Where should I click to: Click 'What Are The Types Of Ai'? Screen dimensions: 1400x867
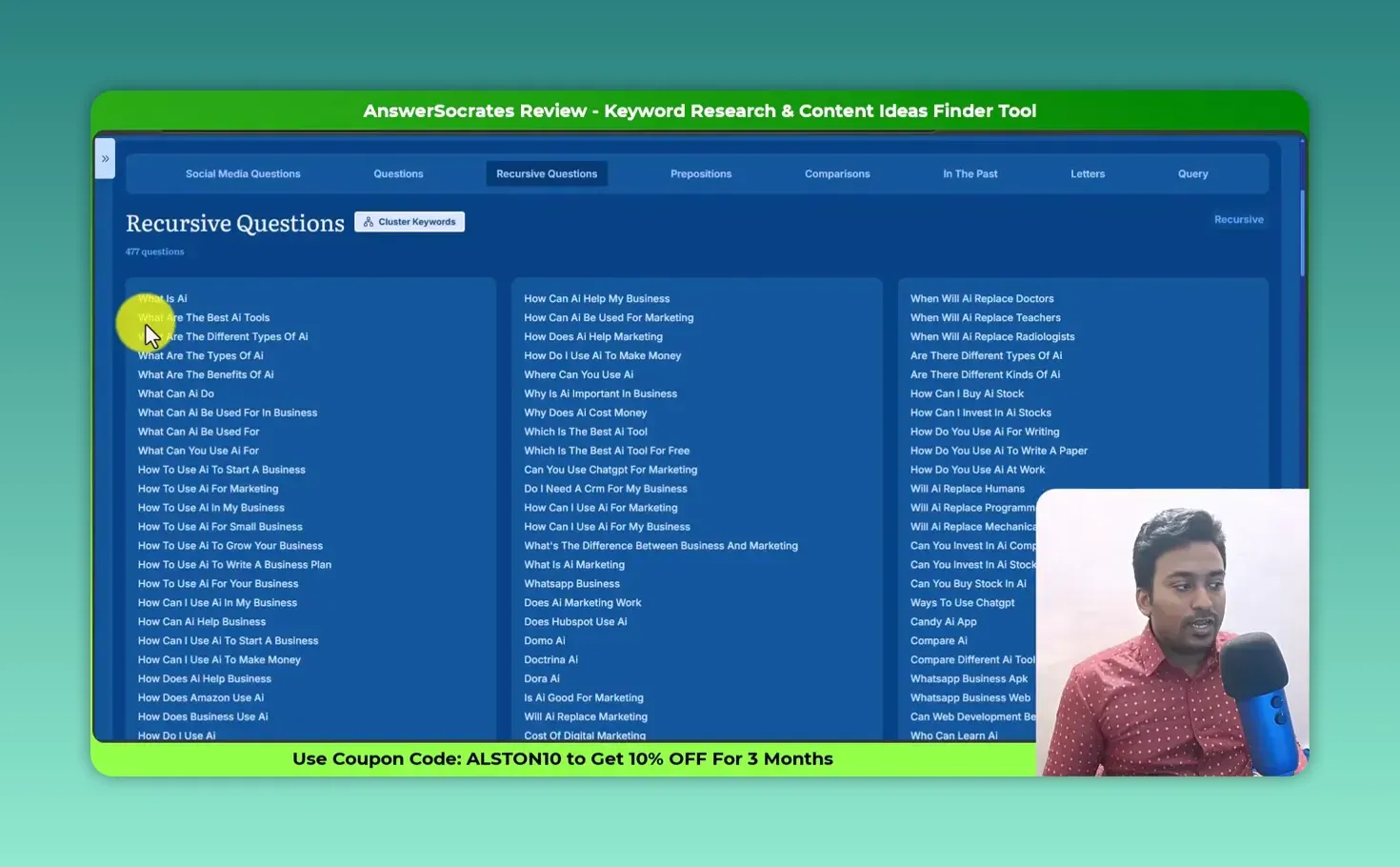201,356
